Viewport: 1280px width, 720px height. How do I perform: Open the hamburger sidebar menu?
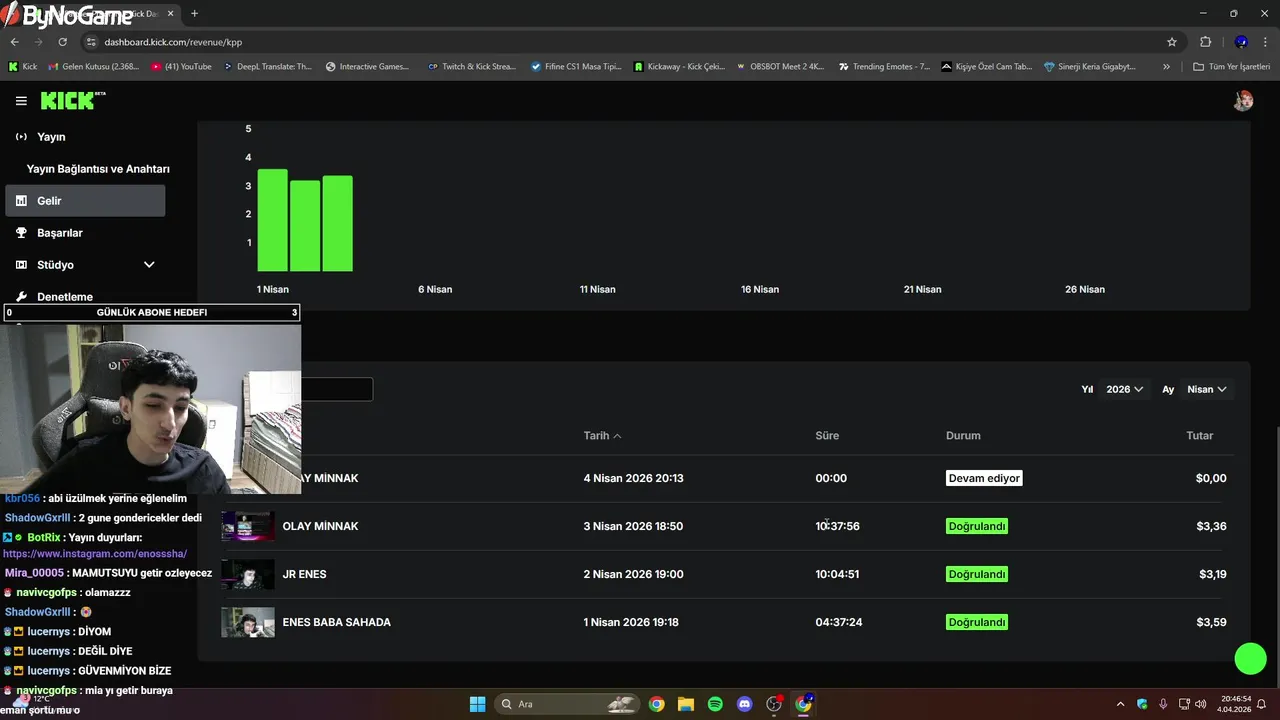[x=21, y=101]
